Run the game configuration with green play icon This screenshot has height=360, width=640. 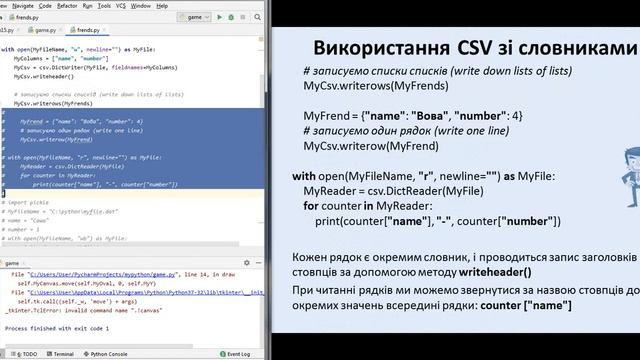click(220, 17)
